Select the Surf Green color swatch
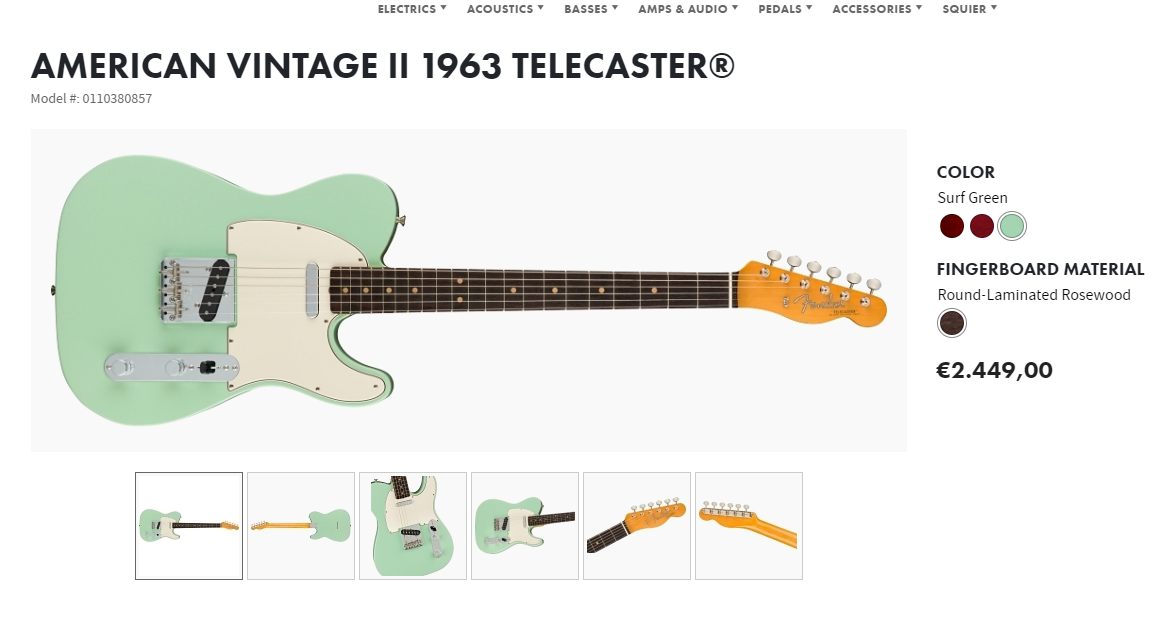Image resolution: width=1161 pixels, height=617 pixels. pos(1011,226)
